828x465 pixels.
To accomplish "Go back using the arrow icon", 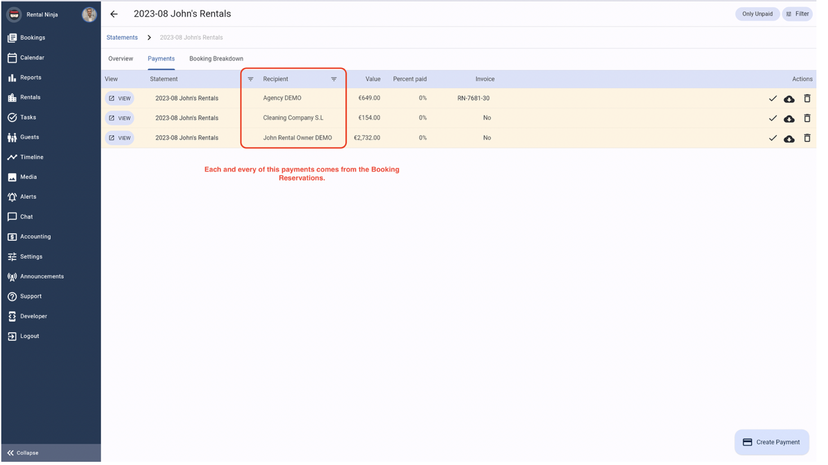I will pos(115,14).
